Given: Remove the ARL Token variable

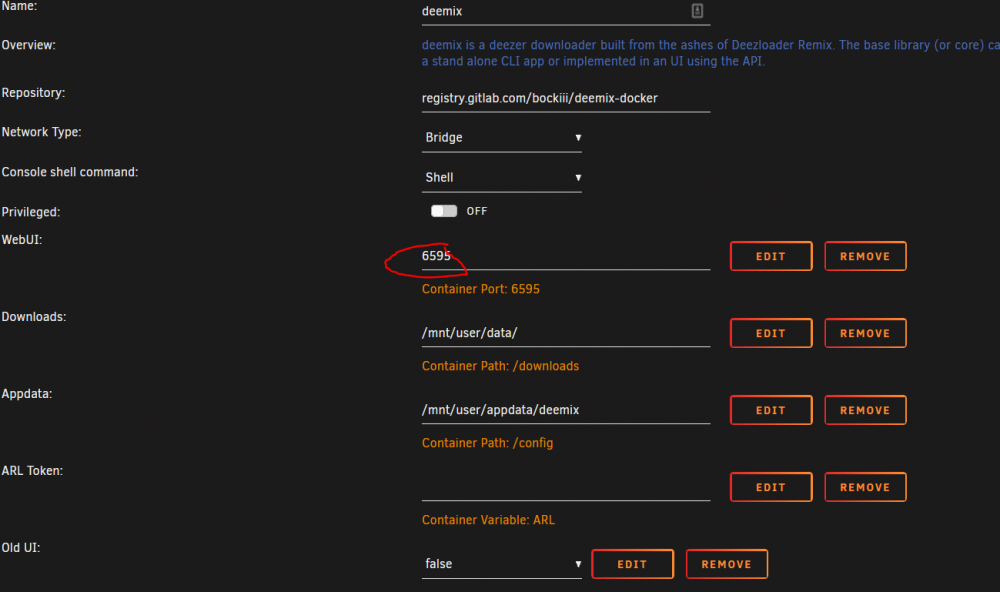Looking at the screenshot, I should [865, 487].
